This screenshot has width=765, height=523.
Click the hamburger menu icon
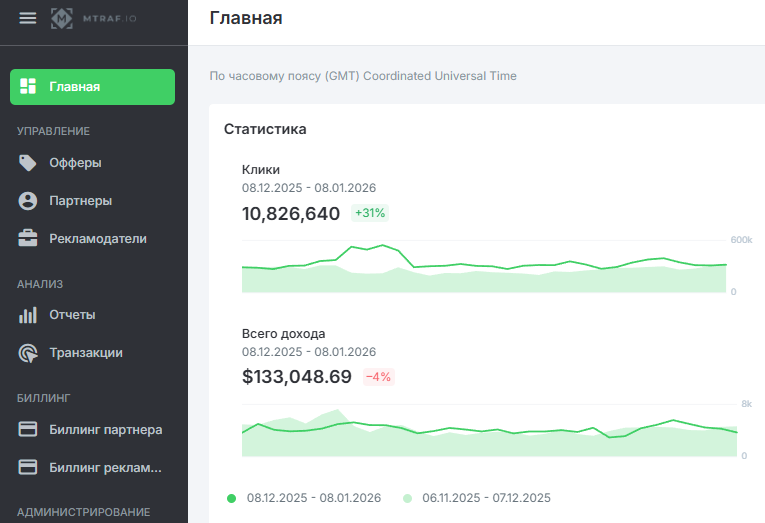point(27,18)
